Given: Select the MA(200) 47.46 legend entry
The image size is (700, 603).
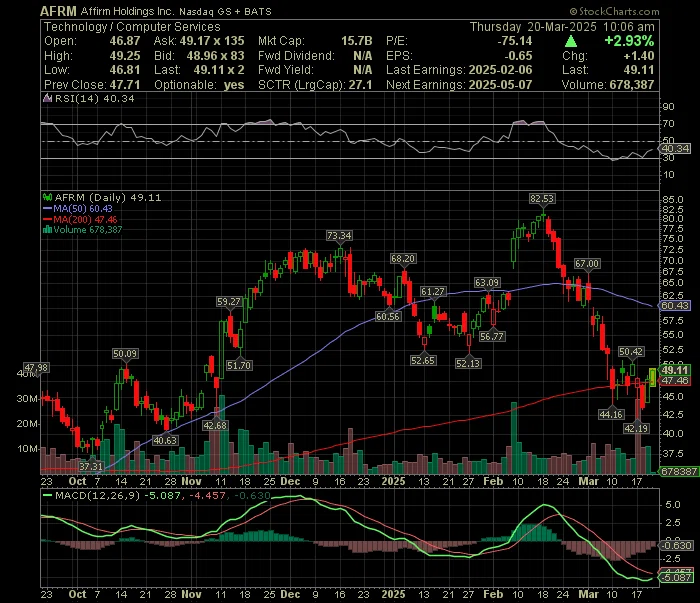Looking at the screenshot, I should [80, 219].
